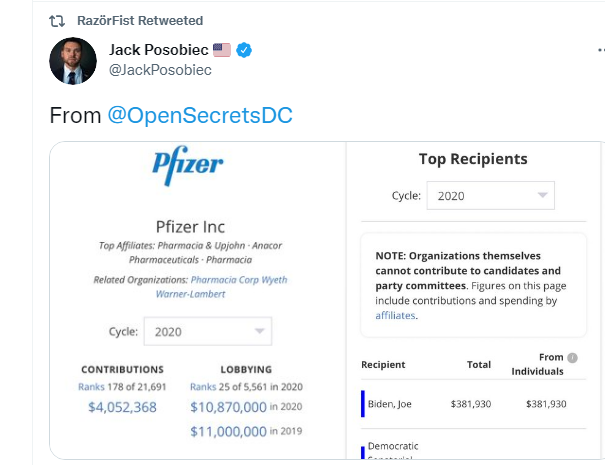Screen dimensions: 605x465
Task: Click the Ranks link under Contributions
Action: point(91,387)
